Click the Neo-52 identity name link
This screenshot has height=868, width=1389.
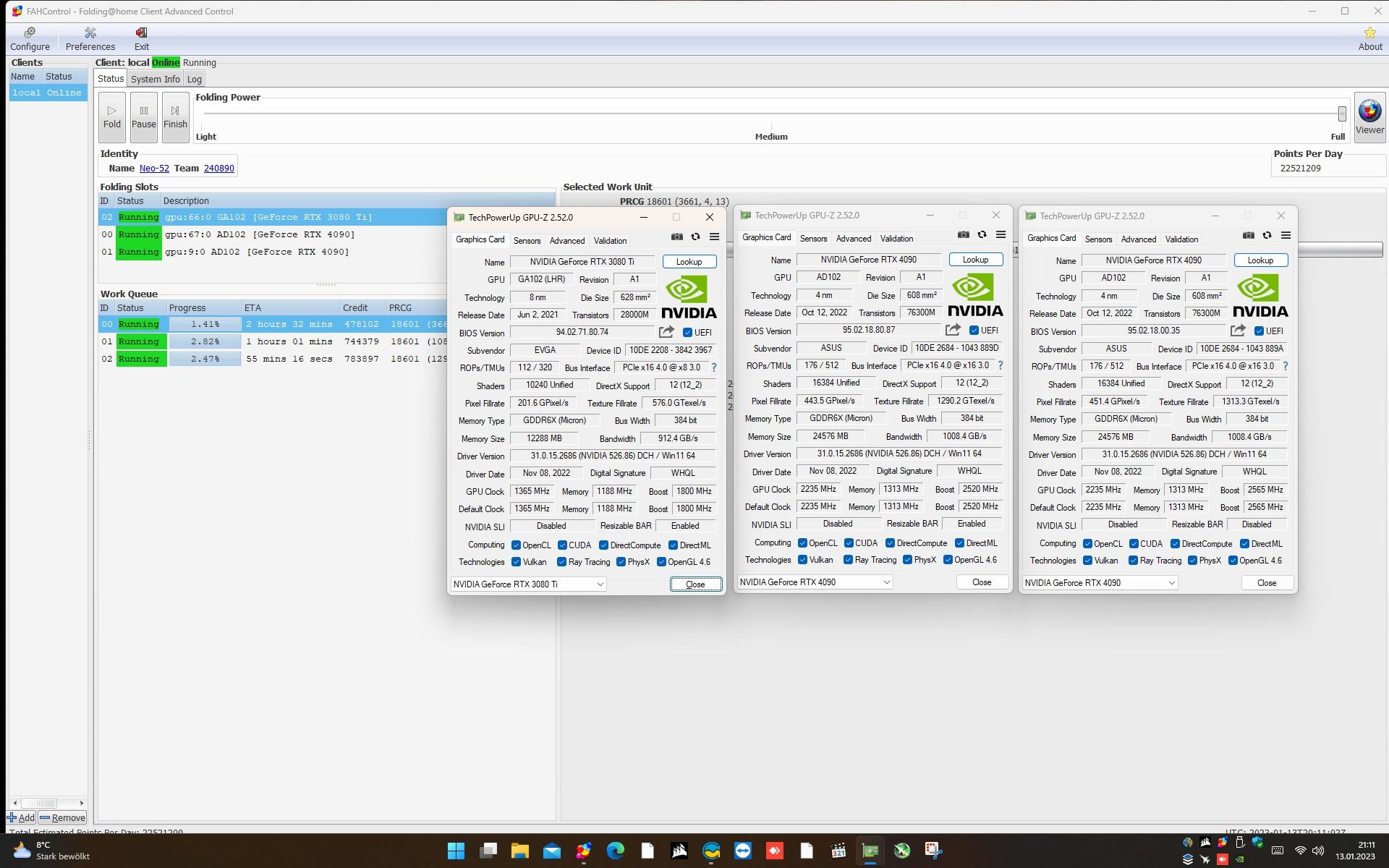pos(154,169)
